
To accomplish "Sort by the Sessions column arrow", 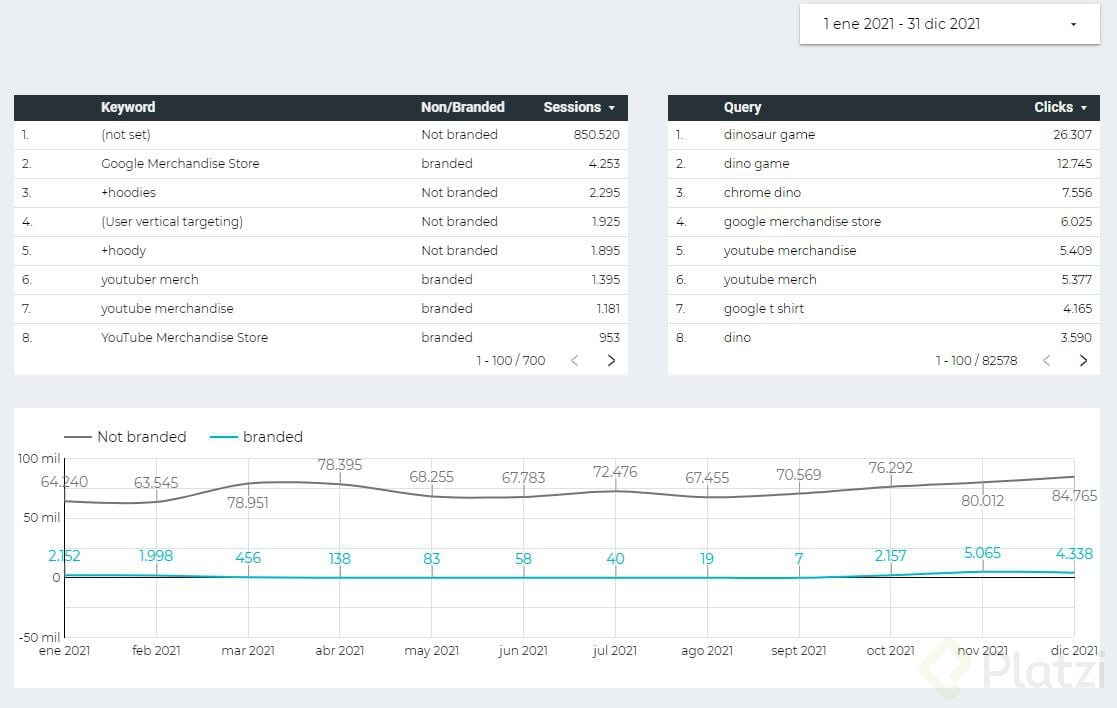I will [x=611, y=108].
